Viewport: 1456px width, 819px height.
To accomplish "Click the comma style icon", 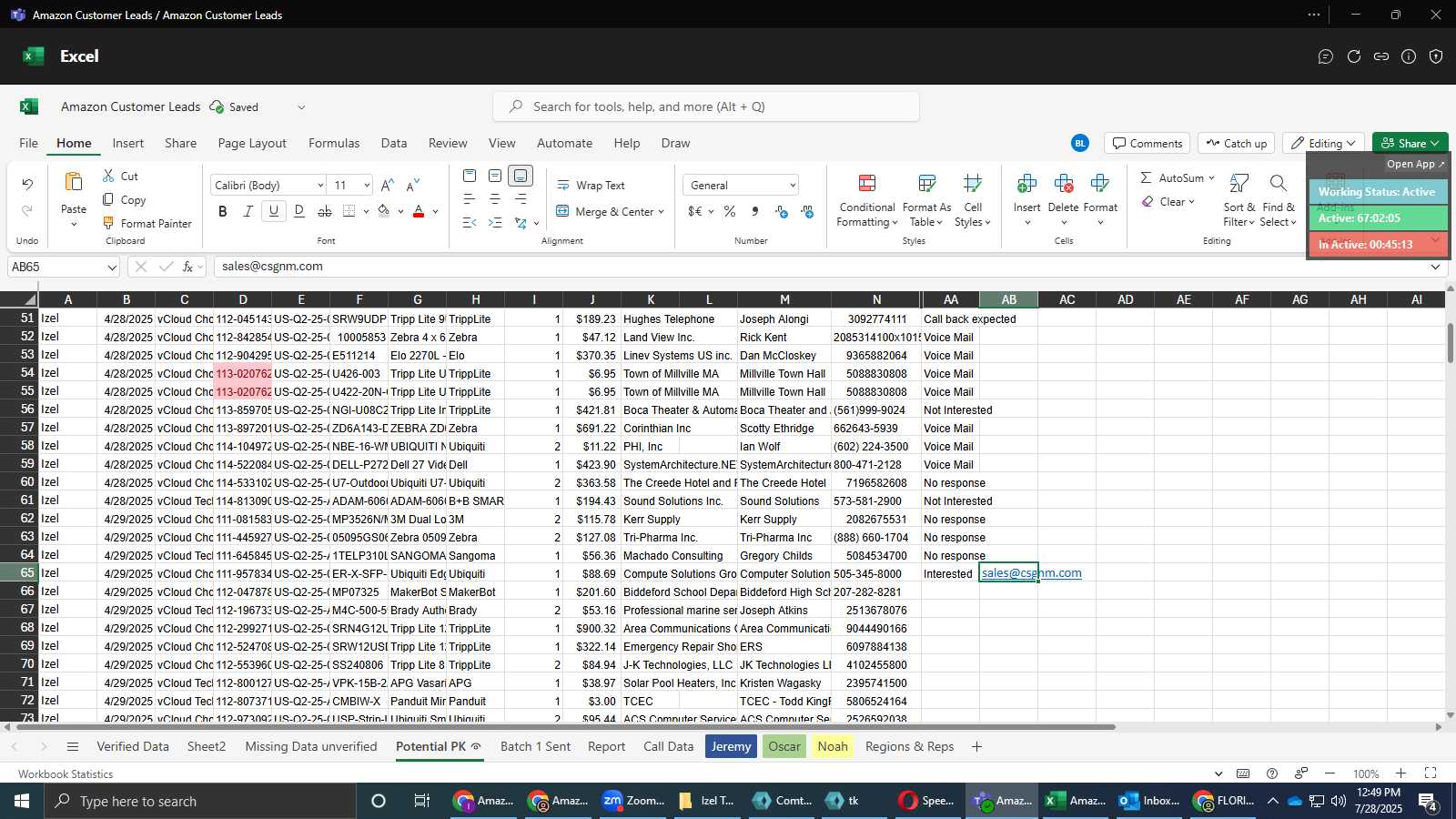I will coord(755,211).
